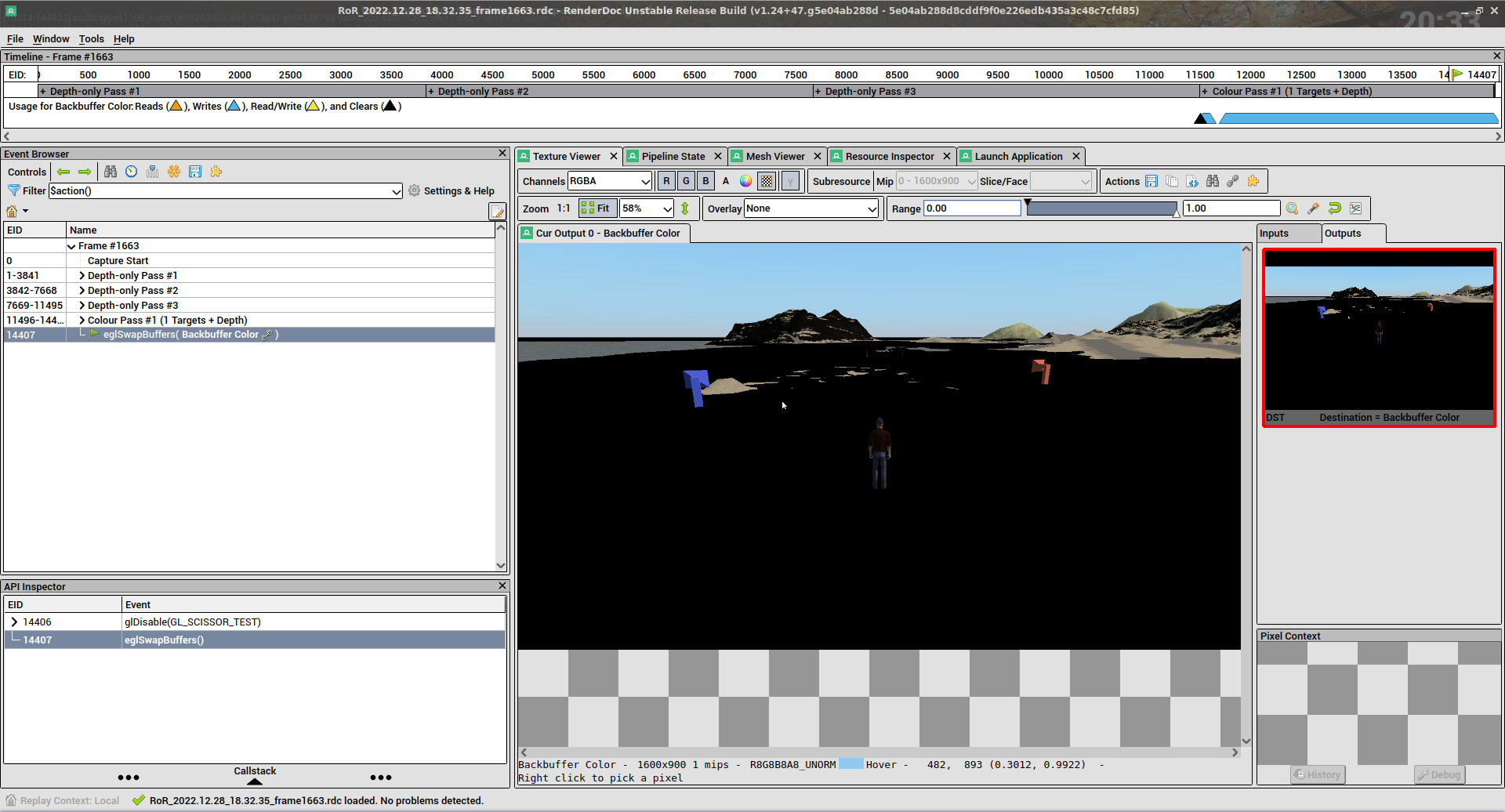Click the binoculars find-event icon
Screen dimensions: 1505x812
(111, 172)
